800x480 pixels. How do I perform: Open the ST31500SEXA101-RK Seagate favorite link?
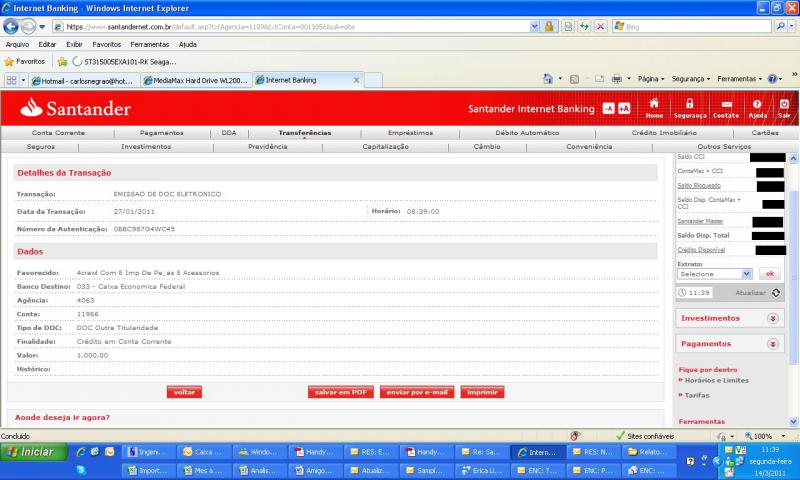(x=124, y=62)
